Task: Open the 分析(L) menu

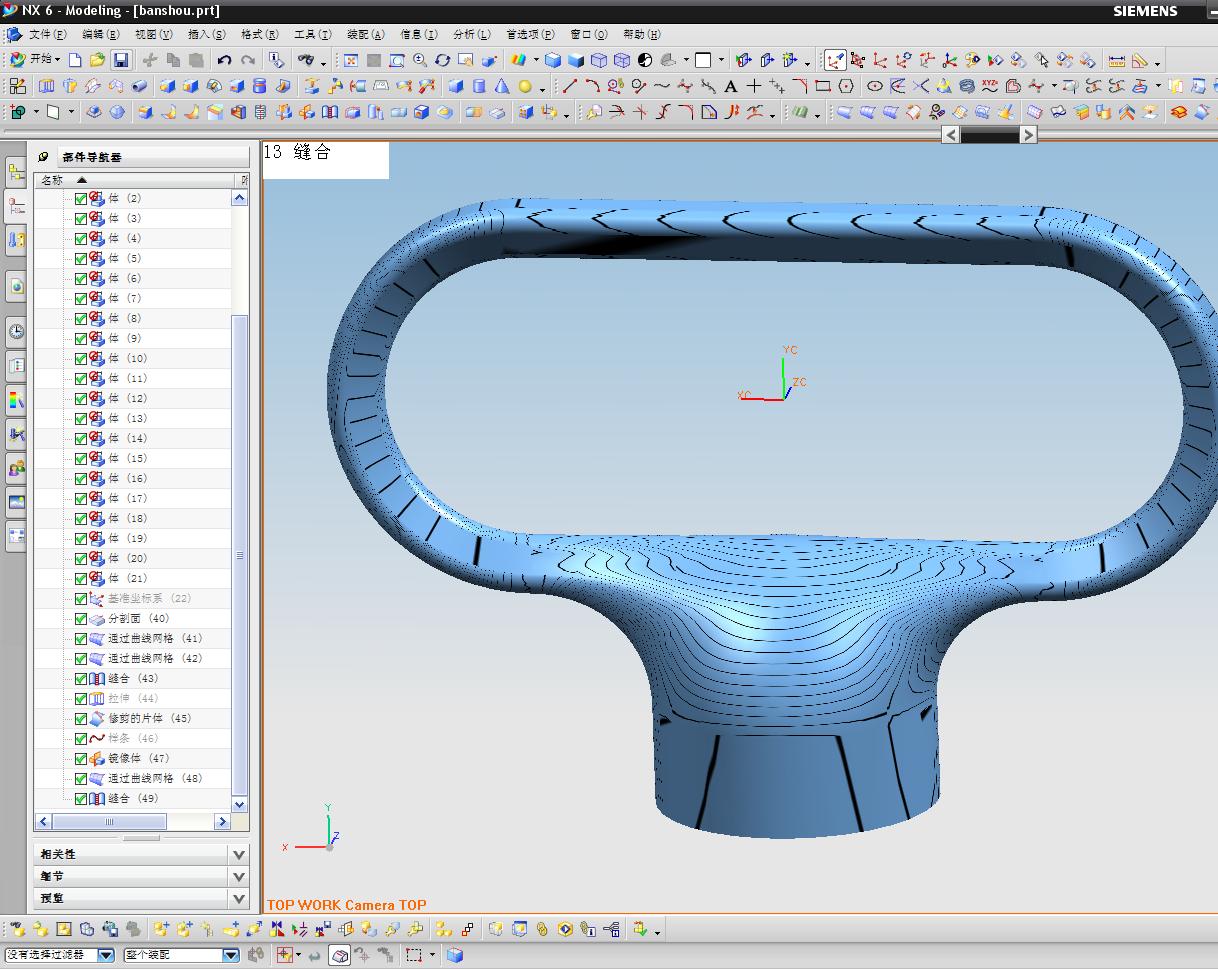Action: [471, 34]
